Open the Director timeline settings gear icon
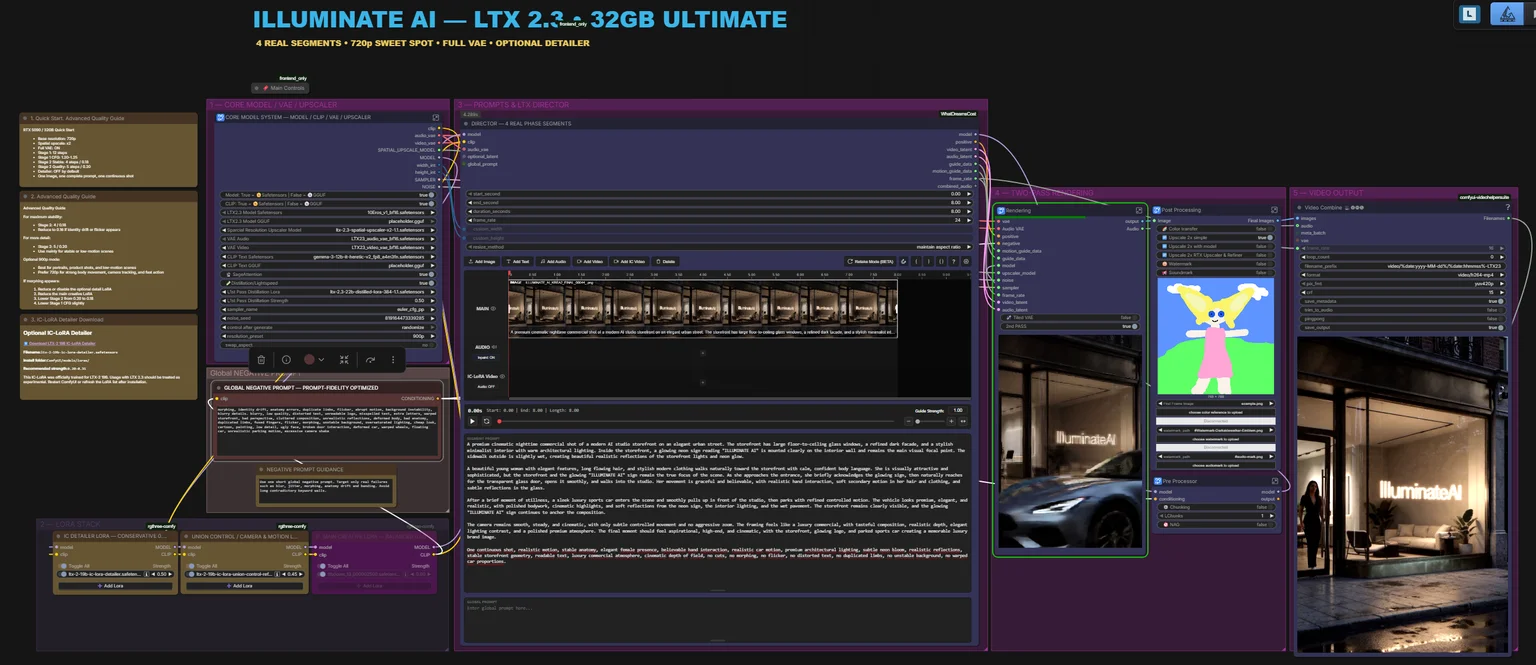This screenshot has width=1536, height=665. click(x=966, y=261)
